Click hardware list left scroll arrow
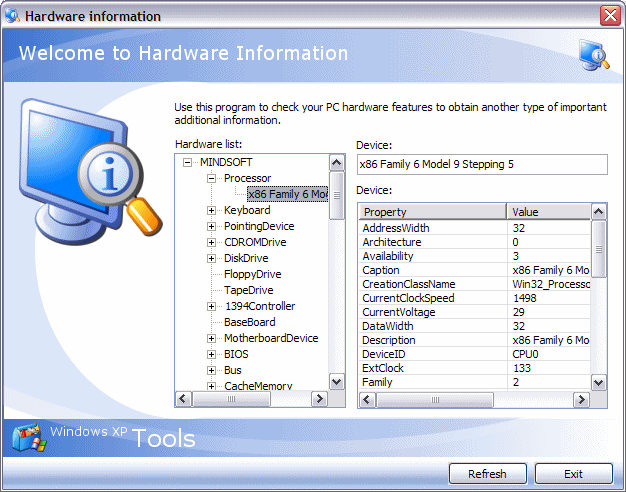 pos(183,399)
